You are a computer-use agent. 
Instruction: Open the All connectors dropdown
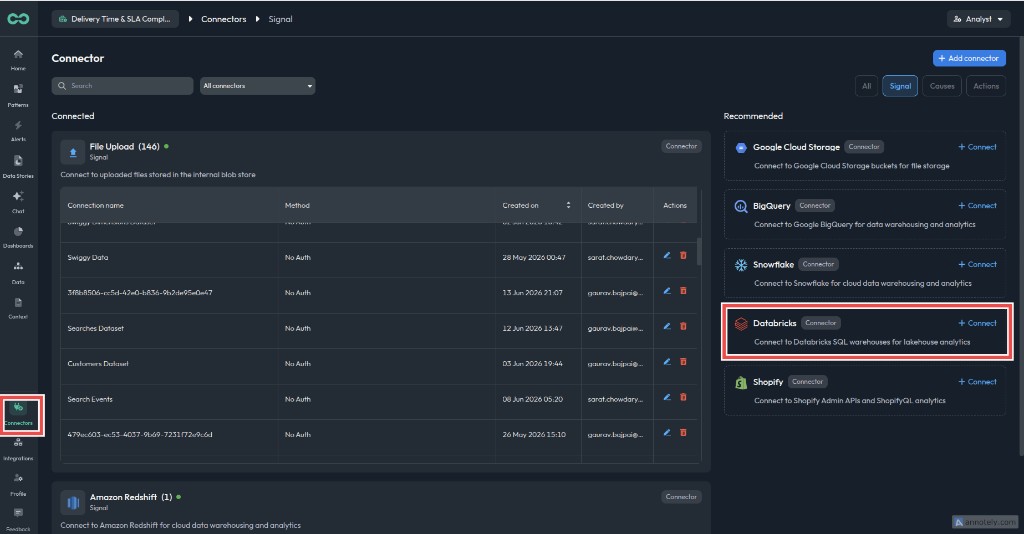click(257, 86)
